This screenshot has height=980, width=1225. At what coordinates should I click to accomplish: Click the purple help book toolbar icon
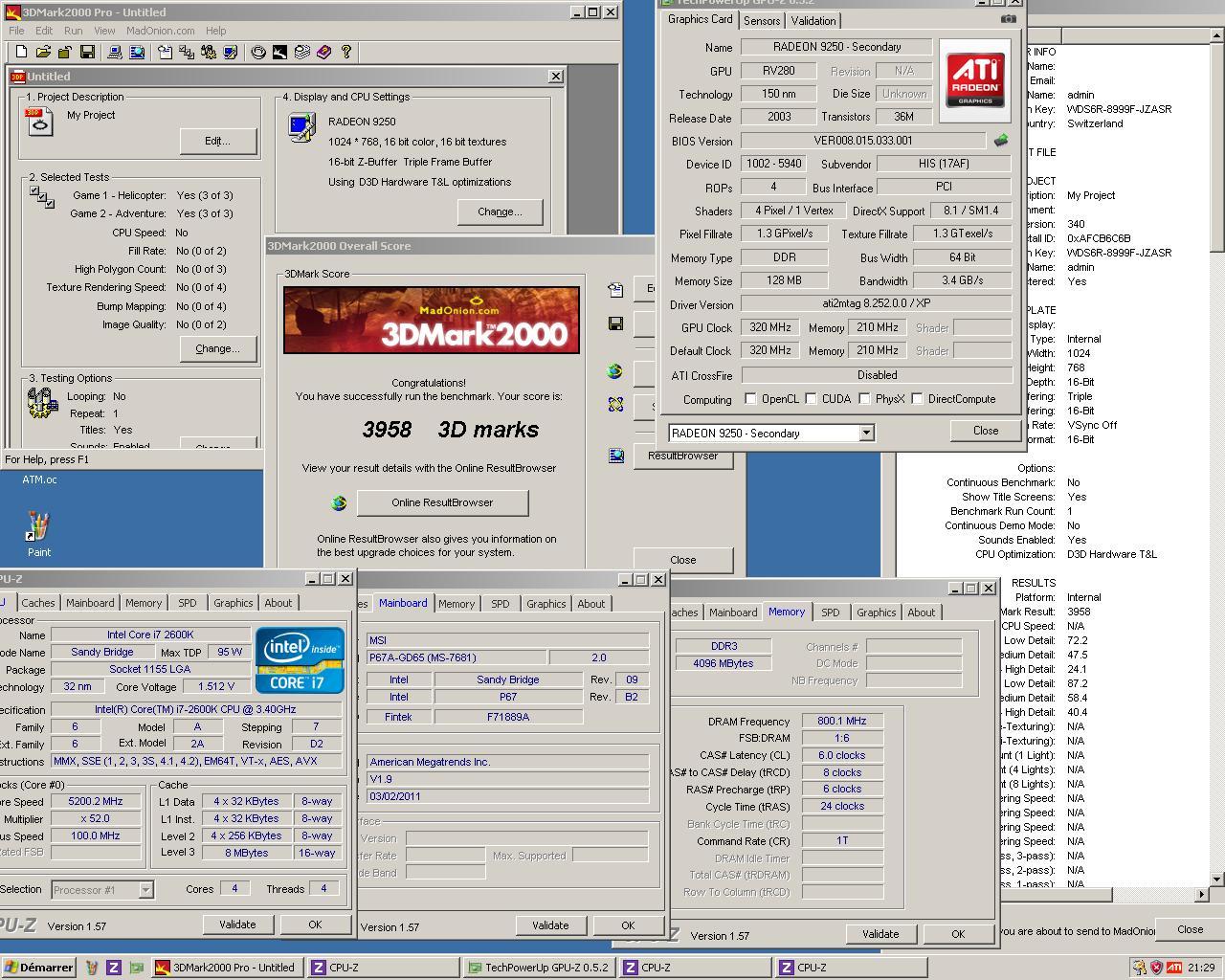click(323, 52)
